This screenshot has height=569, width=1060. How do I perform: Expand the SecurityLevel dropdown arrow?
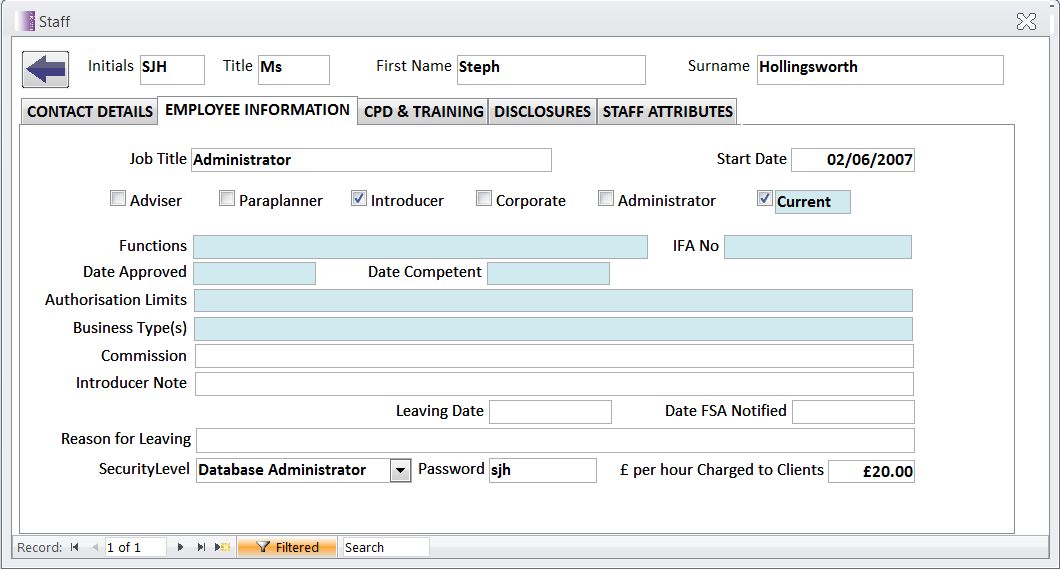tap(400, 470)
